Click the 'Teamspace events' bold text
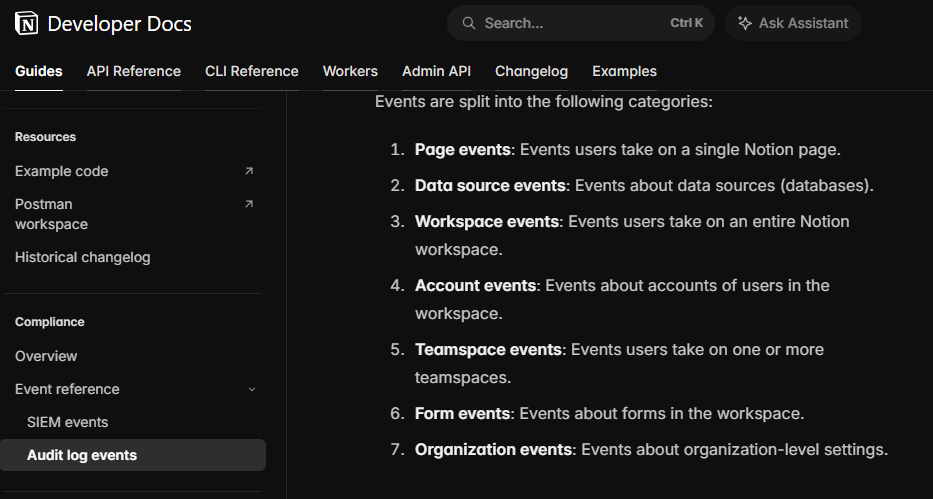 (489, 349)
